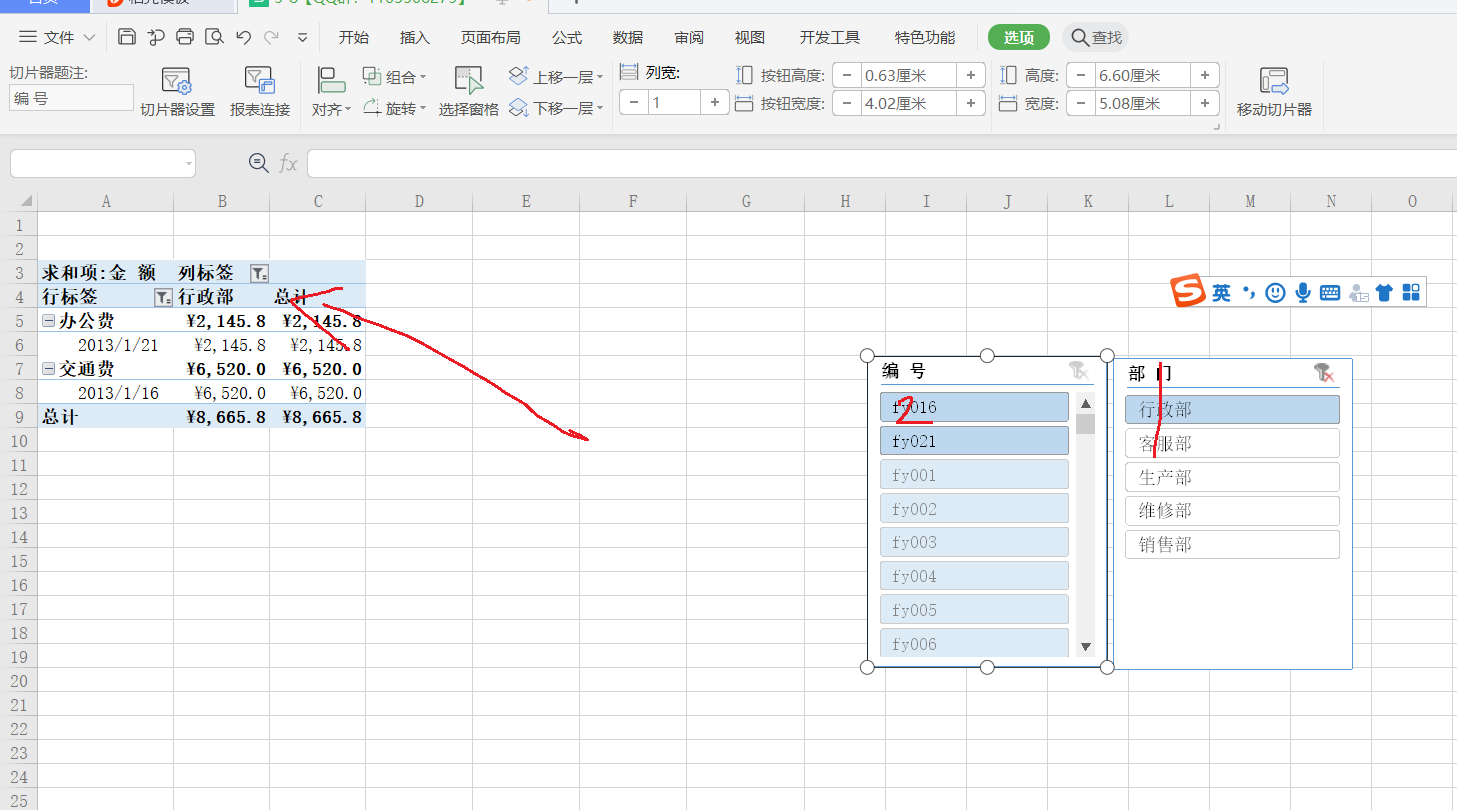Open the 对齐 align dropdown

(x=331, y=110)
